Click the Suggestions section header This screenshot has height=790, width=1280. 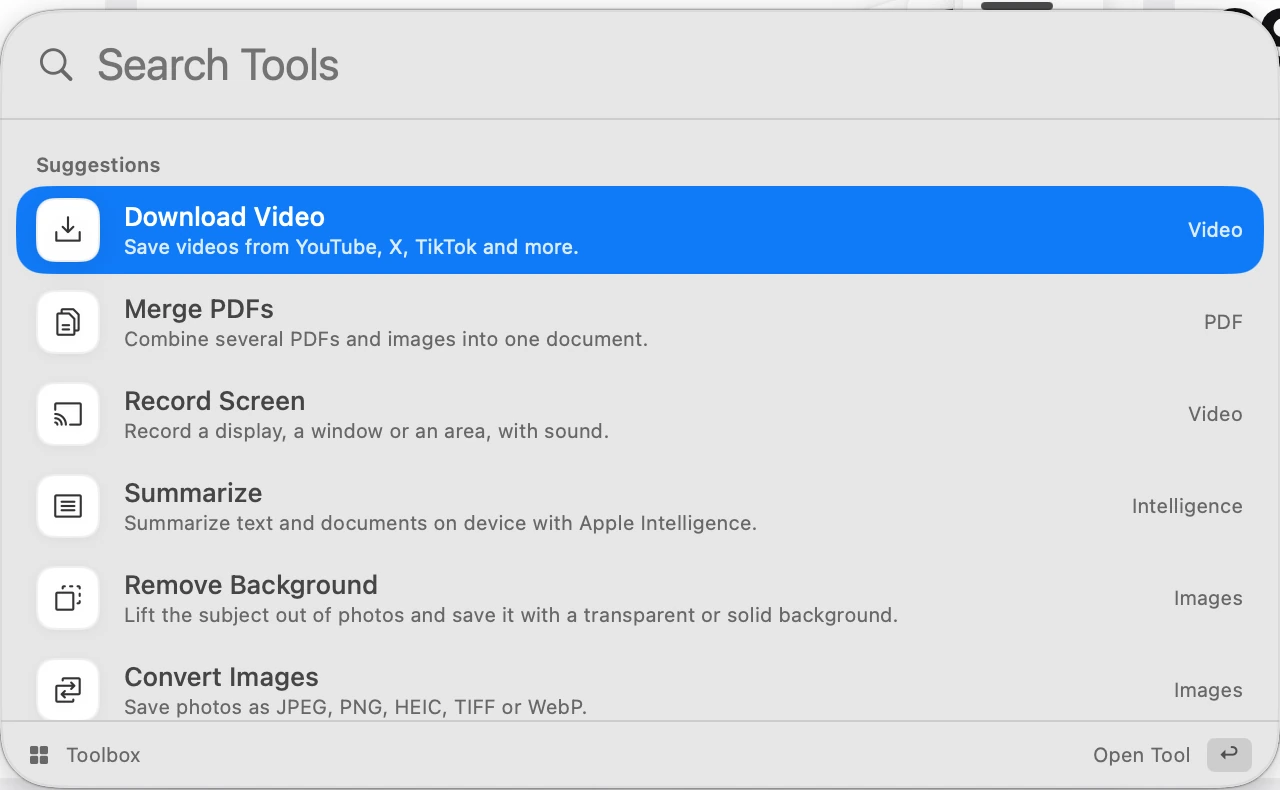point(98,165)
